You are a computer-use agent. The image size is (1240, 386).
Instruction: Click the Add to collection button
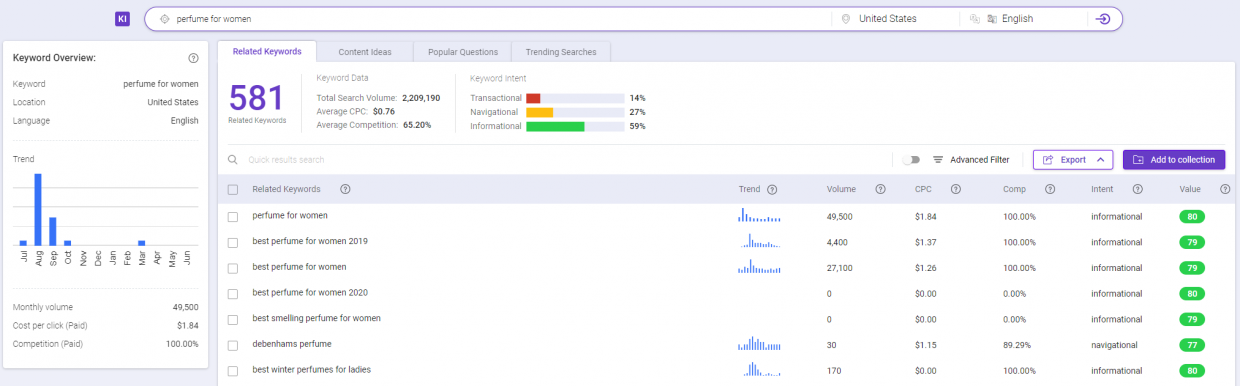tap(1174, 160)
